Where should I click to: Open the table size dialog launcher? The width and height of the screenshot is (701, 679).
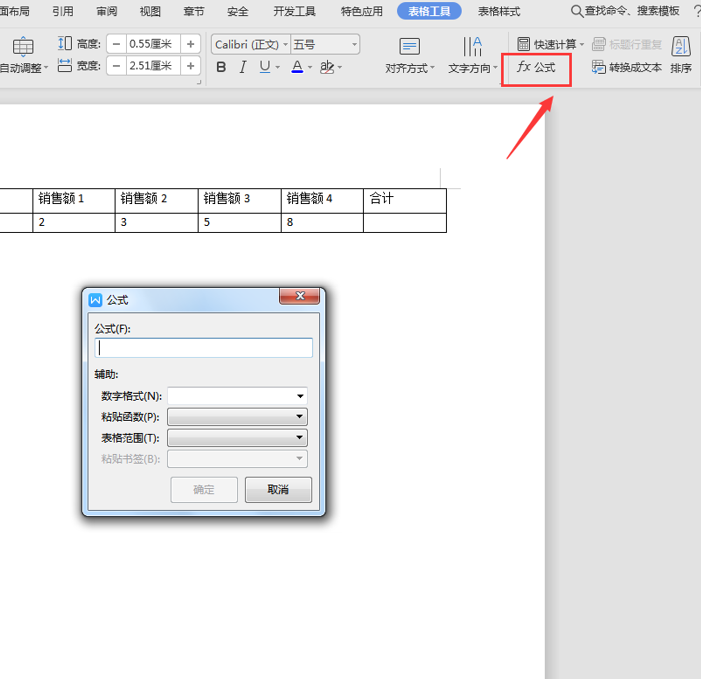pos(199,82)
